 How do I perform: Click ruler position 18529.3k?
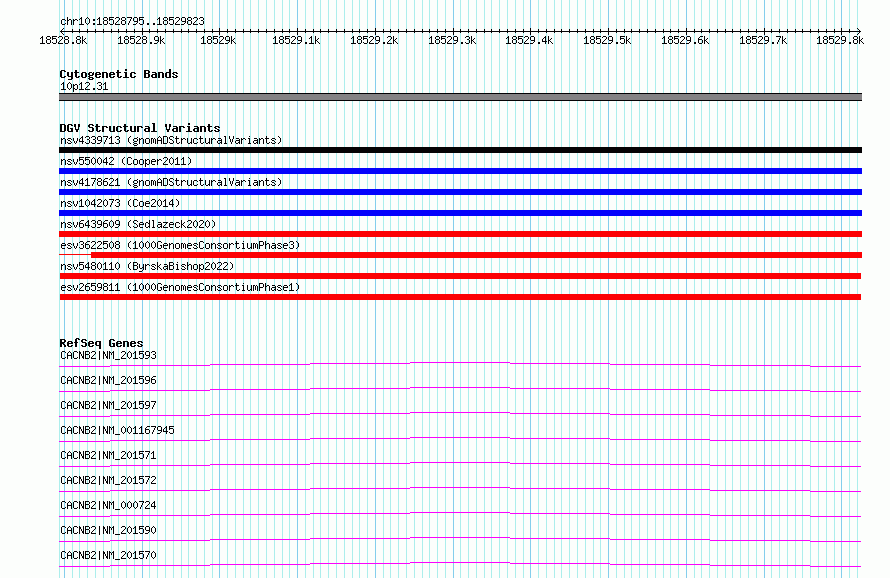(x=452, y=40)
